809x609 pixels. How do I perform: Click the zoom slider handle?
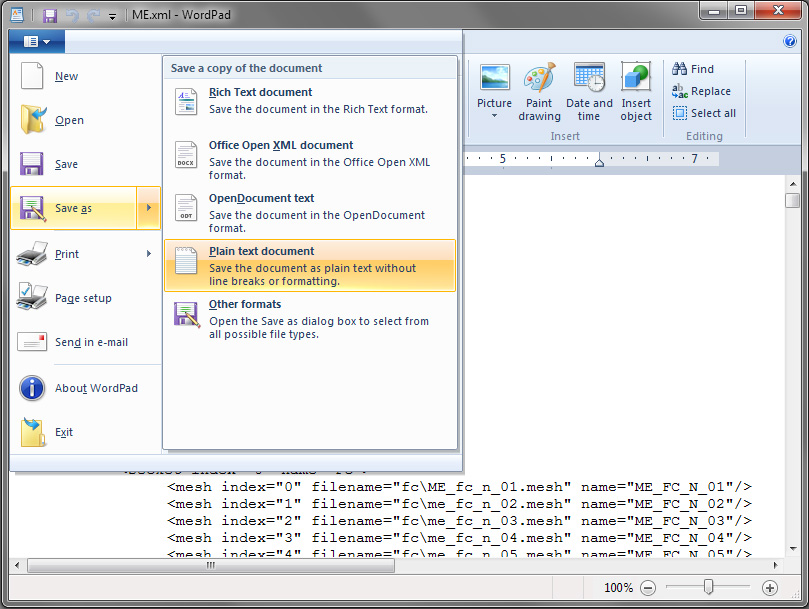point(708,588)
